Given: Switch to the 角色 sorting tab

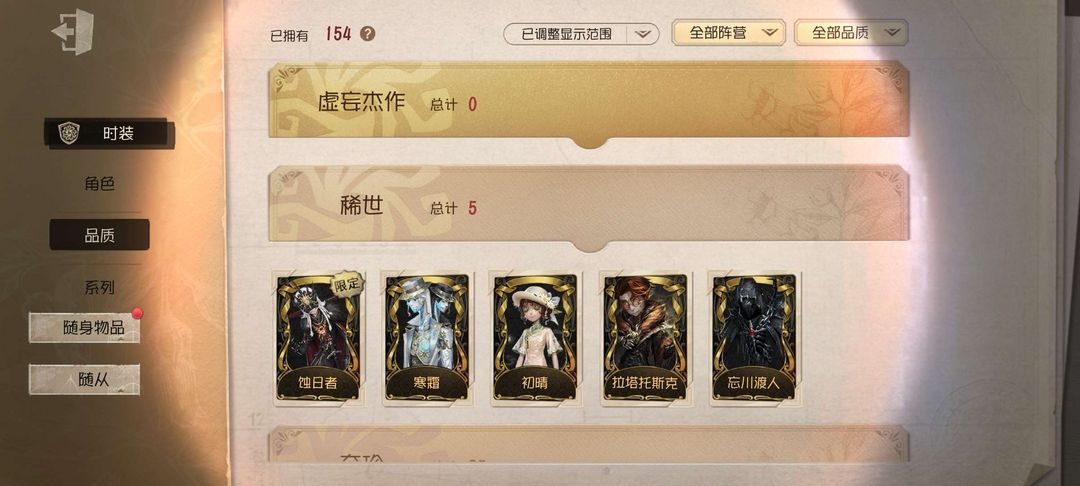Looking at the screenshot, I should pos(99,184).
